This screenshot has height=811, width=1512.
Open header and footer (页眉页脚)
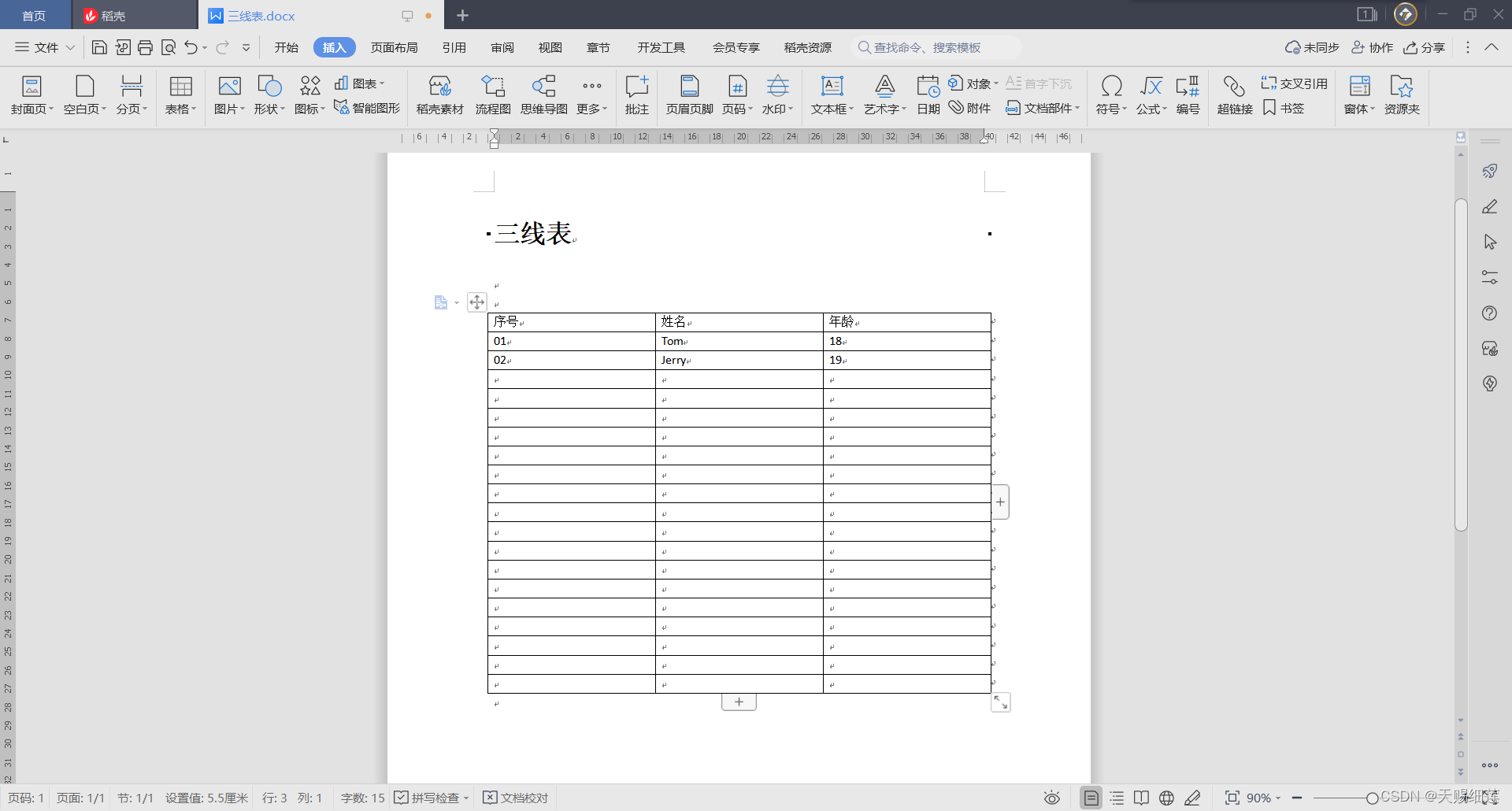point(689,95)
